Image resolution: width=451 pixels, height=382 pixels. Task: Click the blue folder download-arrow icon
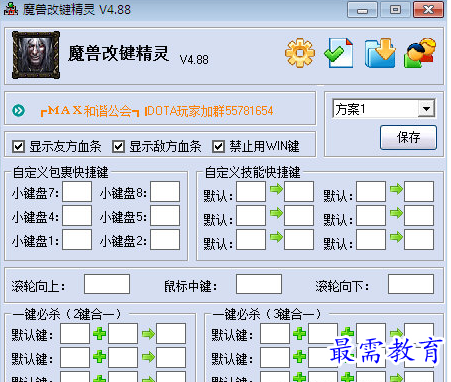tap(380, 53)
